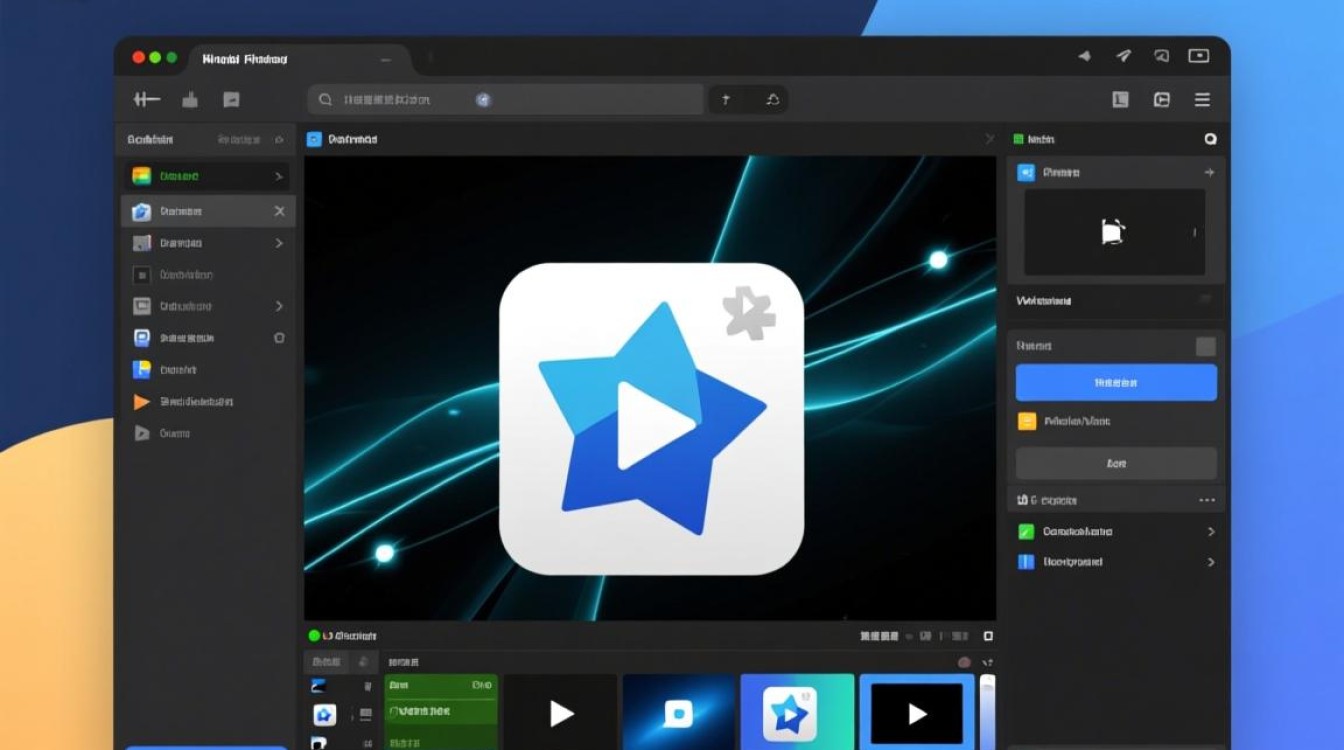The image size is (1344, 750).
Task: Click the orange play triangle icon in the sidebar
Action: [x=141, y=402]
